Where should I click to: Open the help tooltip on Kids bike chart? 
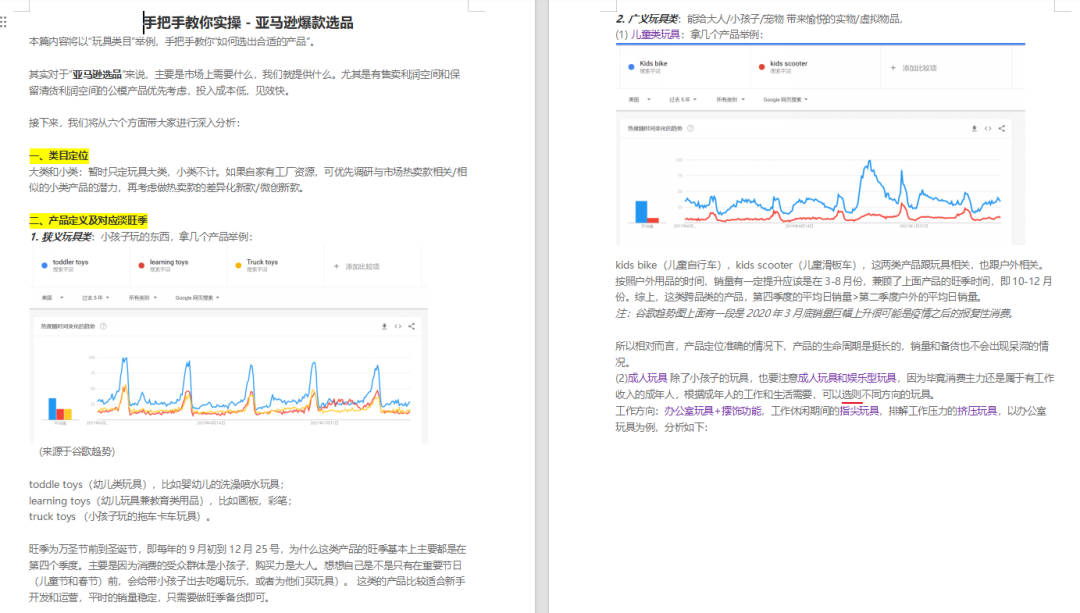[690, 128]
